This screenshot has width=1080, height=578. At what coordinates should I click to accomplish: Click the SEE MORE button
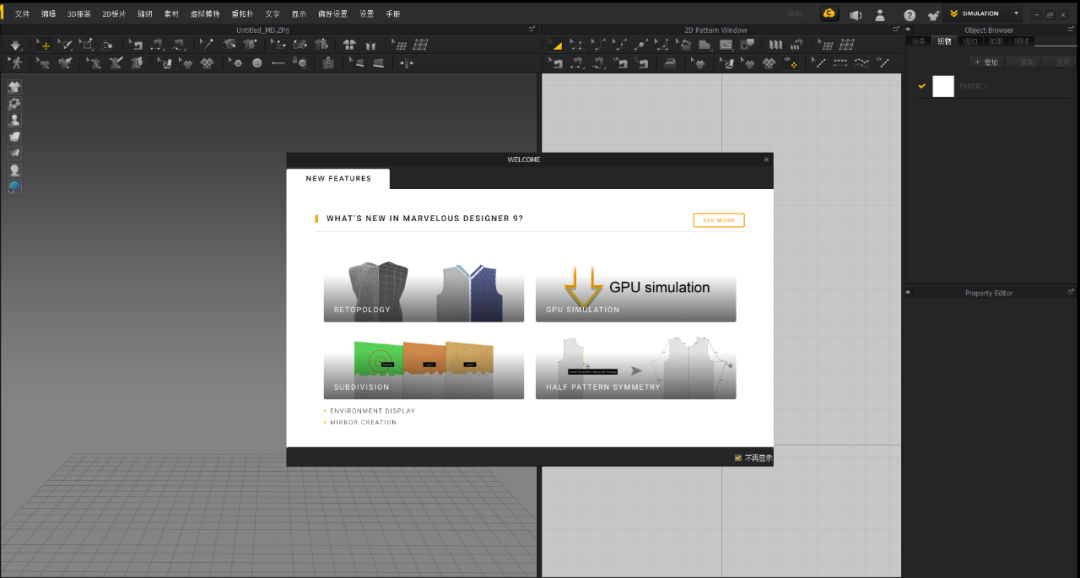point(718,220)
